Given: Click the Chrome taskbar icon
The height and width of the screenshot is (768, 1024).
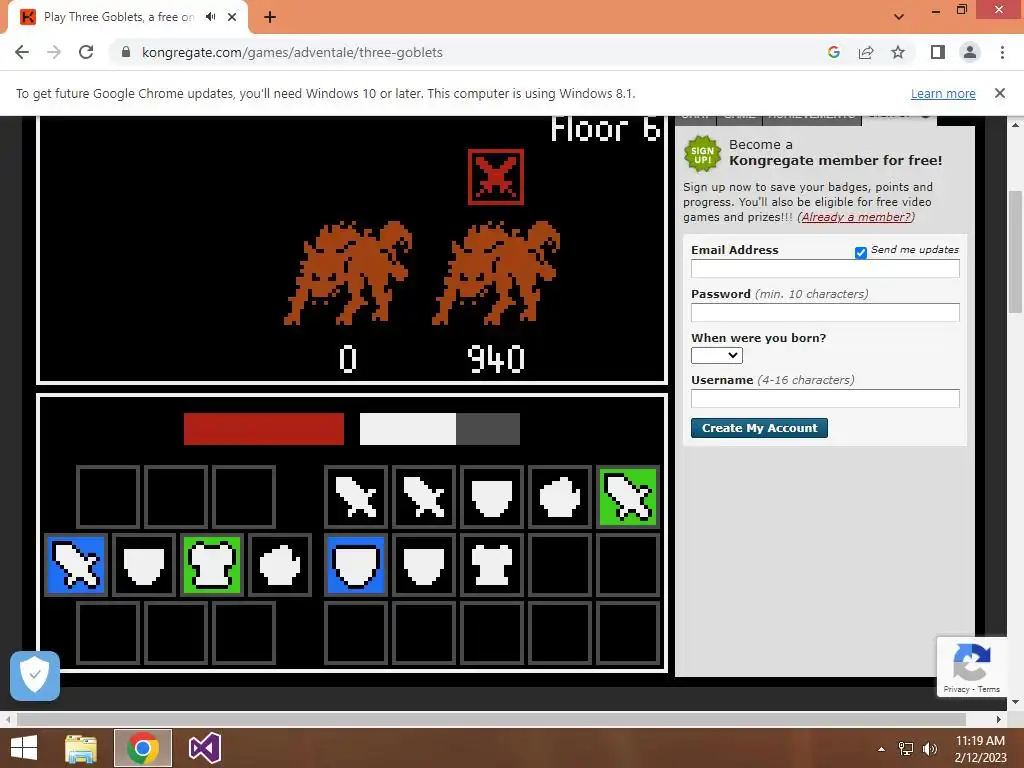Looking at the screenshot, I should [x=143, y=748].
